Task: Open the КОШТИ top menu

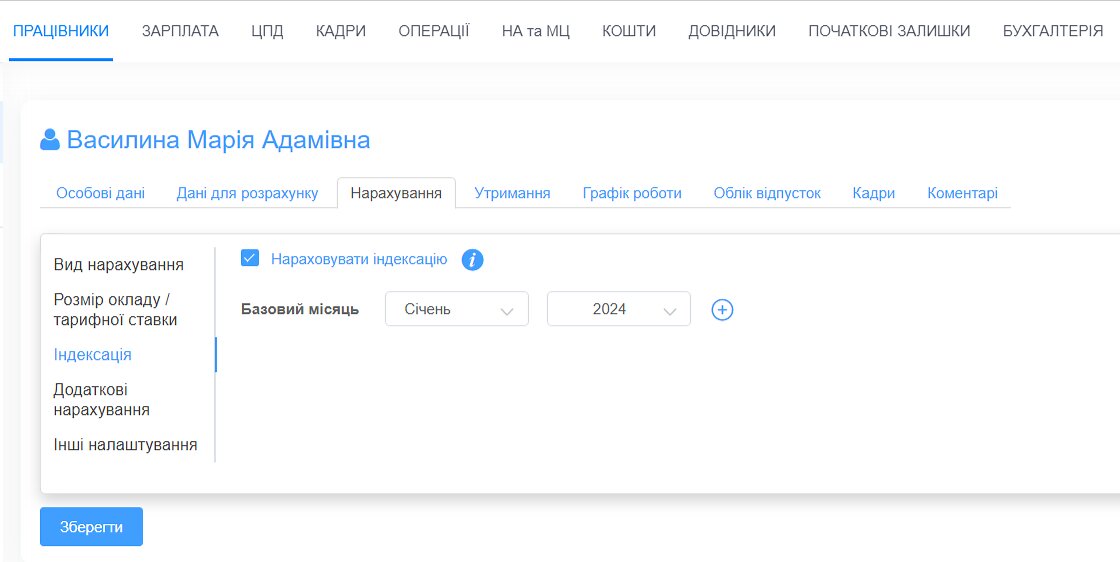Action: 629,31
